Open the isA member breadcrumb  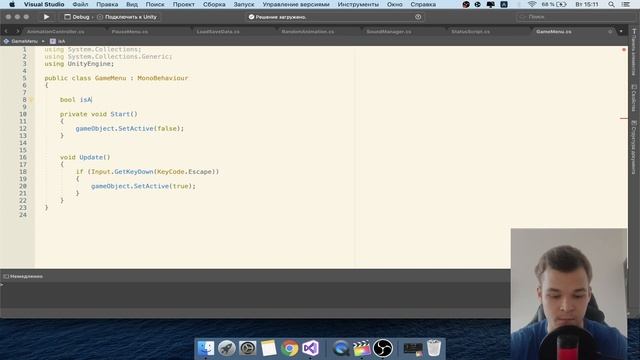click(x=58, y=41)
